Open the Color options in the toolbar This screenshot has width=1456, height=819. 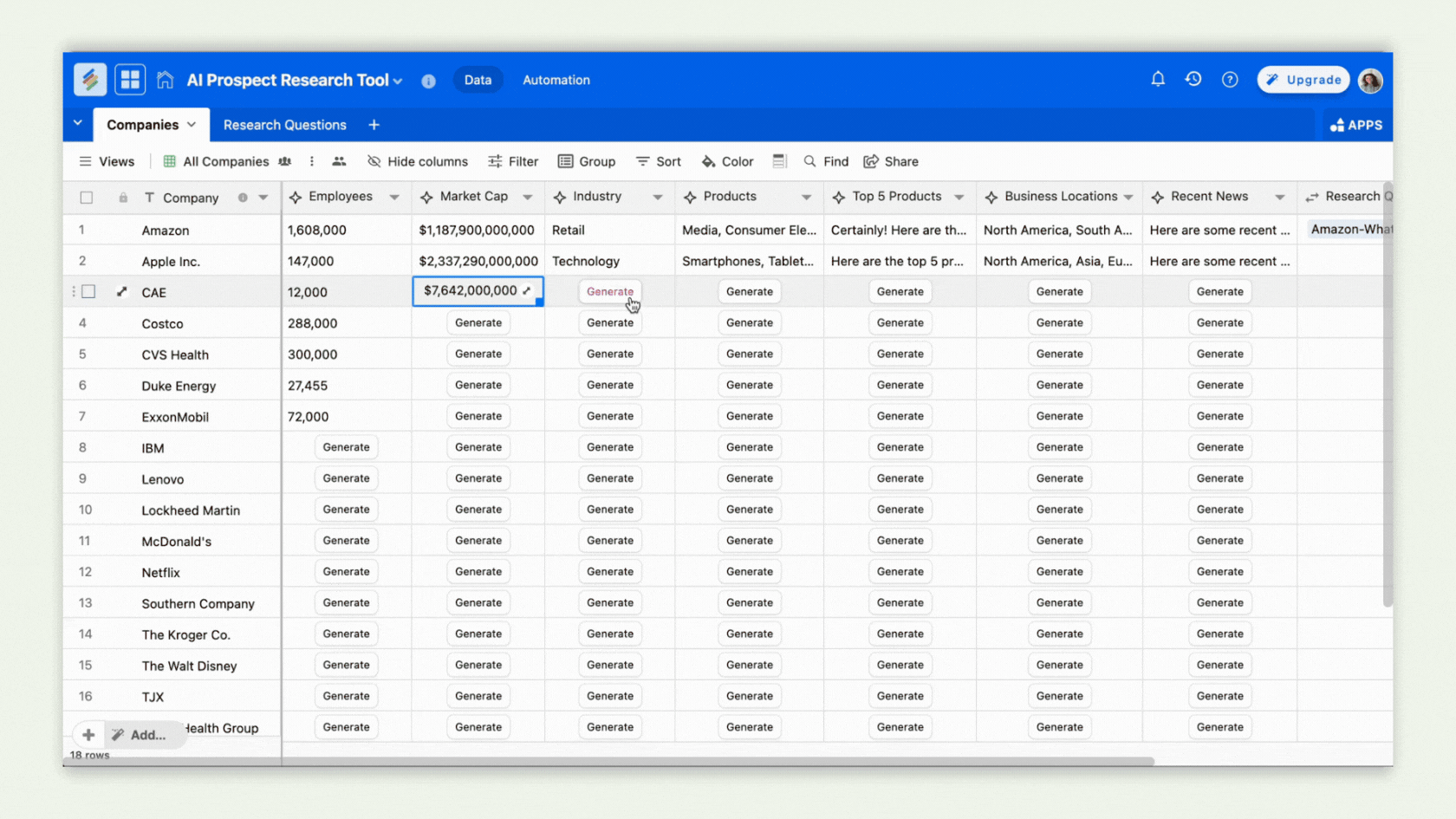pyautogui.click(x=727, y=161)
